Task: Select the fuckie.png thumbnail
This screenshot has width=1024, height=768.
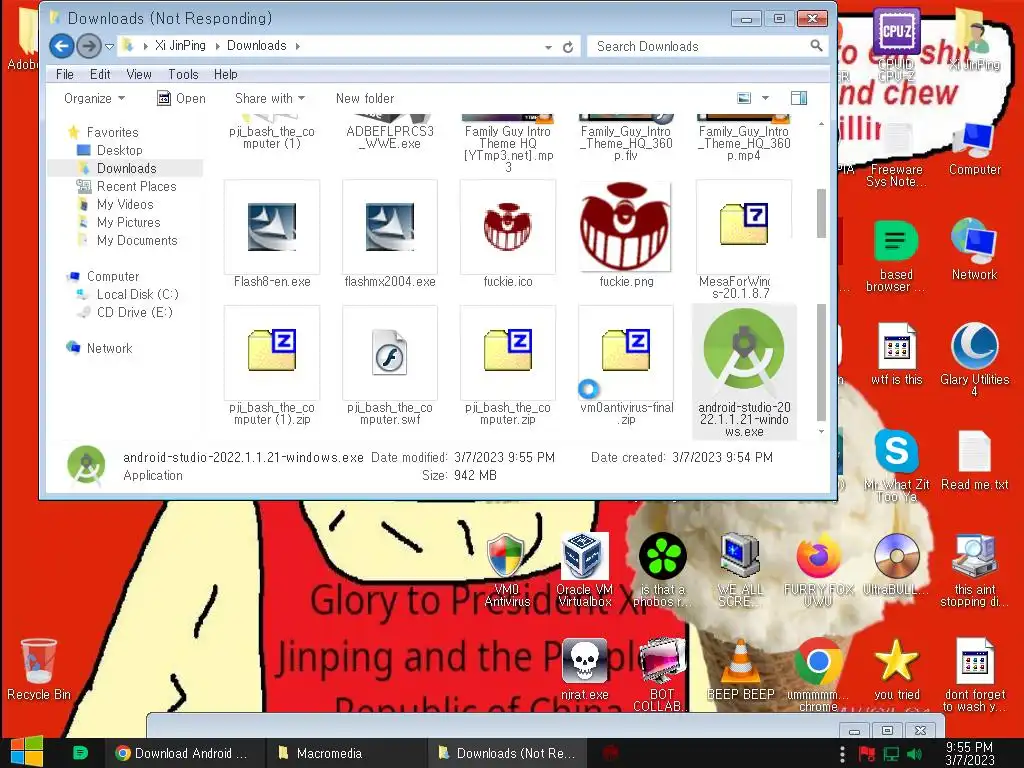Action: tap(626, 227)
